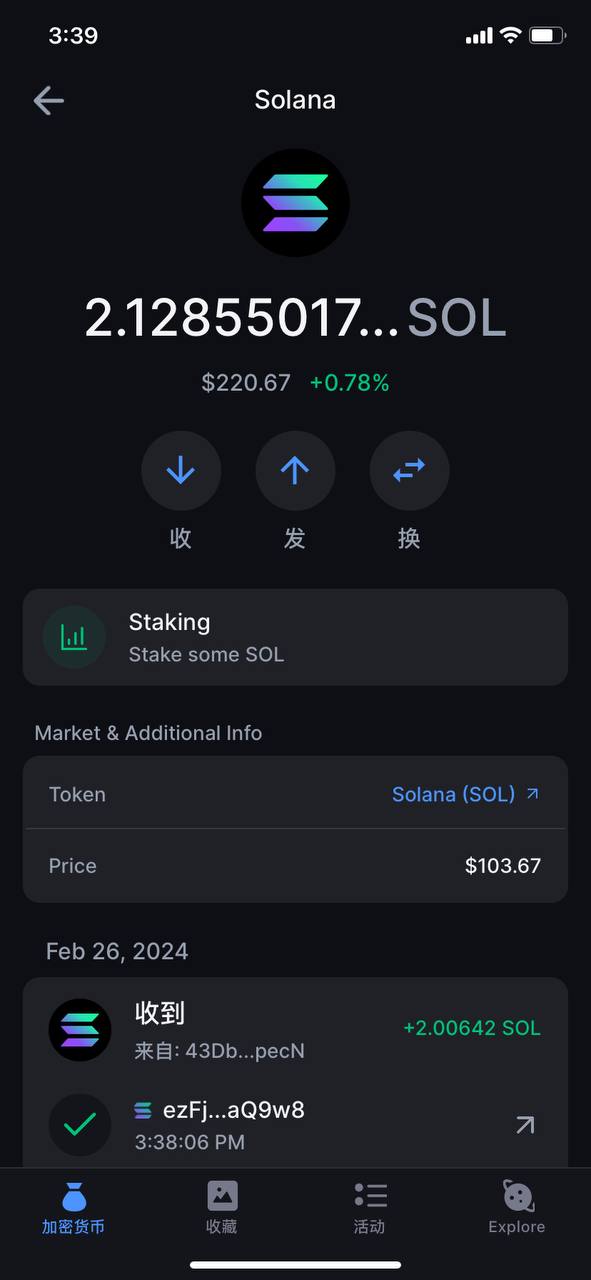Open the 活动 activity tab
The image size is (591, 1280).
click(369, 1208)
